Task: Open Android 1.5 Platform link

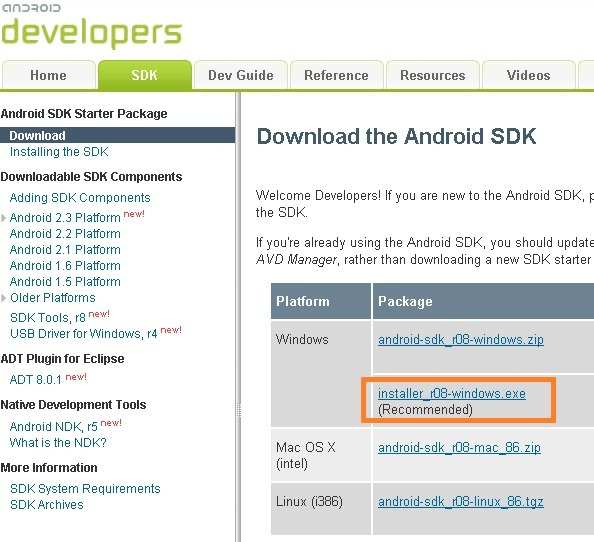Action: coord(65,281)
